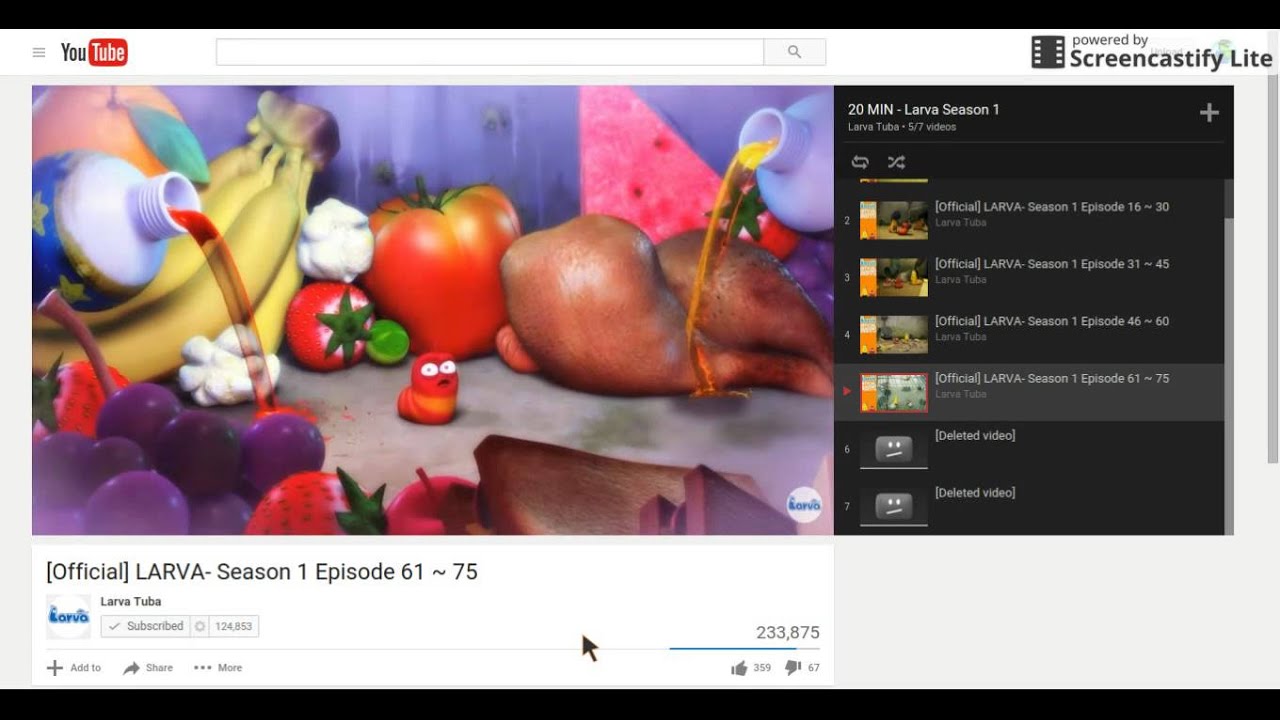Viewport: 1280px width, 720px height.
Task: Click the search magnifier button
Action: click(794, 52)
